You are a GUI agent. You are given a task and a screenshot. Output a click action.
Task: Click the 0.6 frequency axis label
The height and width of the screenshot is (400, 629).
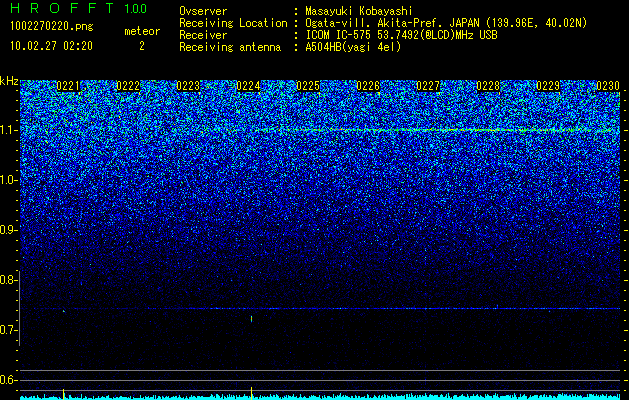[8, 380]
